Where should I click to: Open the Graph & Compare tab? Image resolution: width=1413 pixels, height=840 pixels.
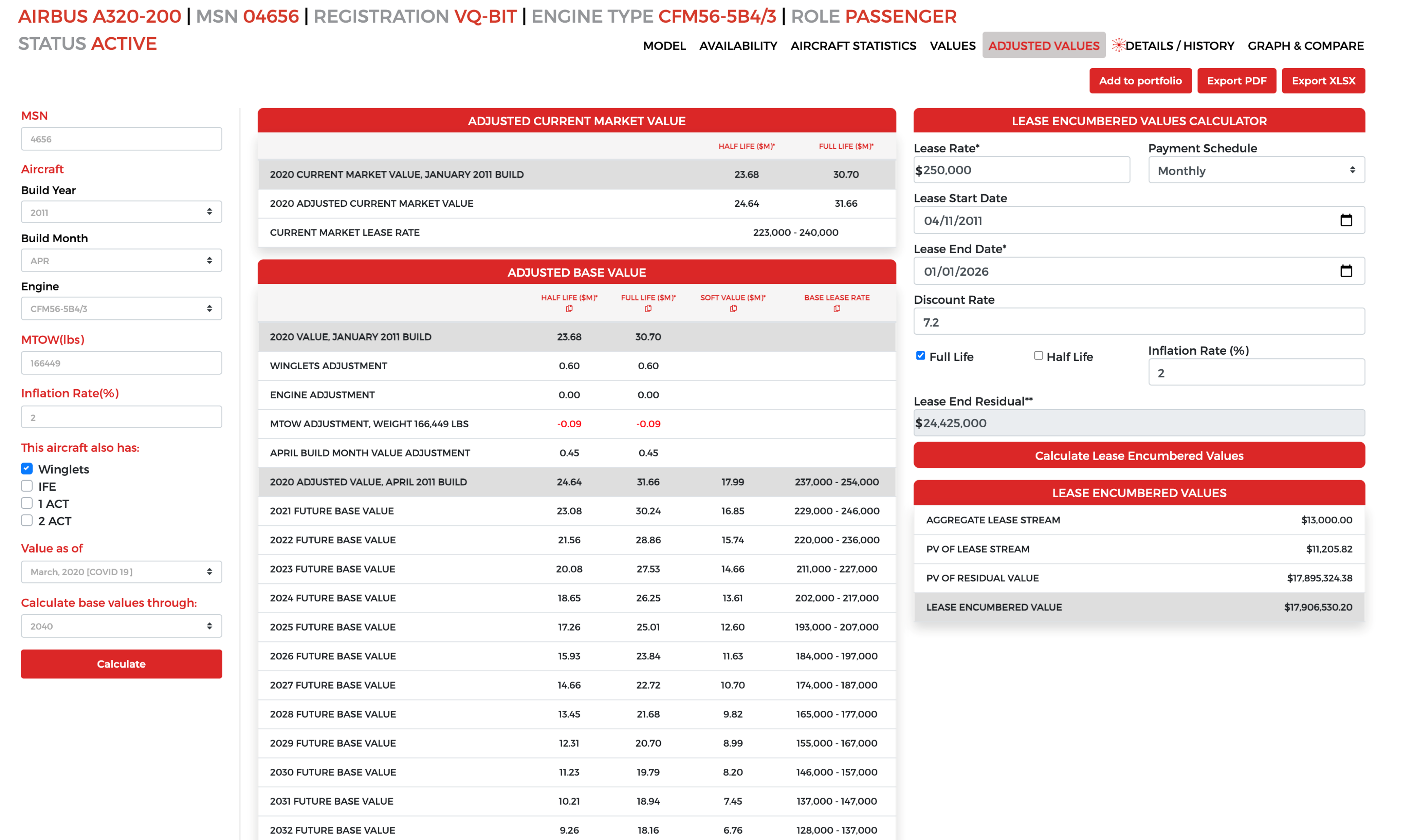click(x=1305, y=46)
